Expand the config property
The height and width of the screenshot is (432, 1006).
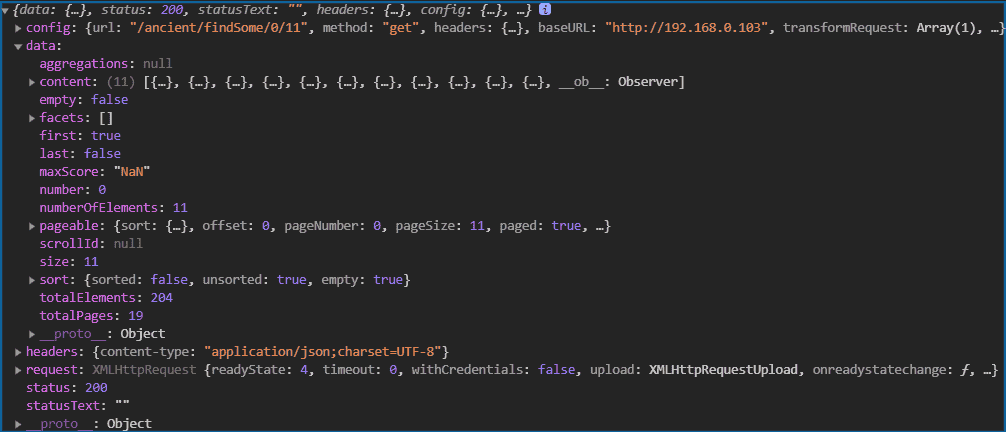18,28
